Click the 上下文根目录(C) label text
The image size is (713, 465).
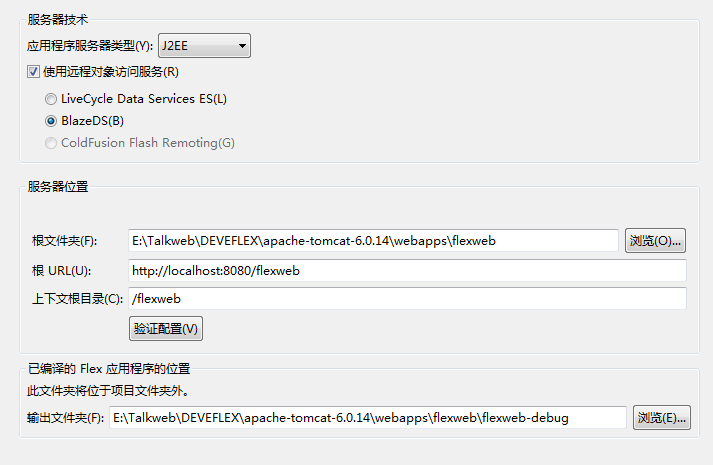pos(78,299)
